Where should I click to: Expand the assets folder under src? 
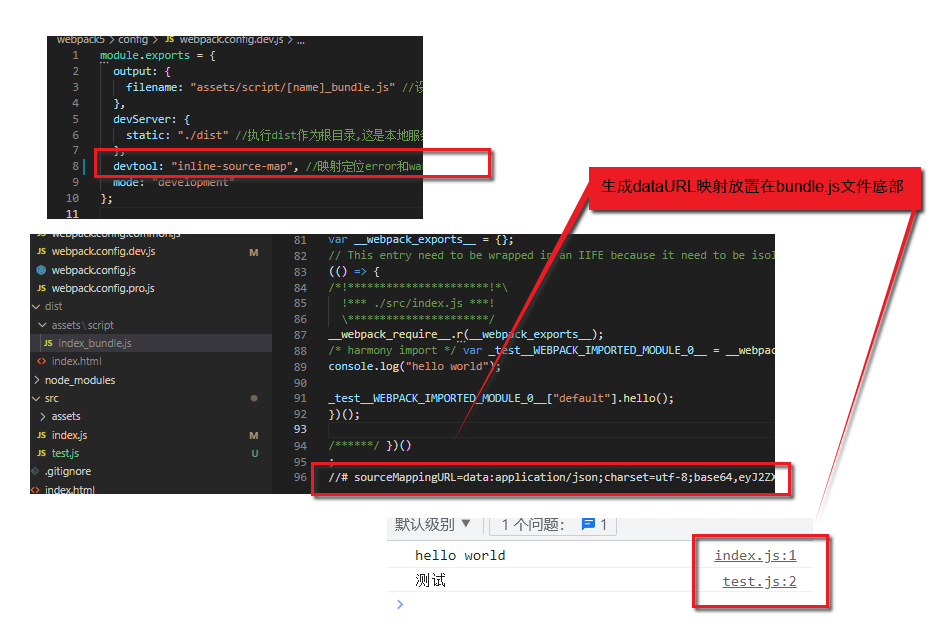click(66, 416)
